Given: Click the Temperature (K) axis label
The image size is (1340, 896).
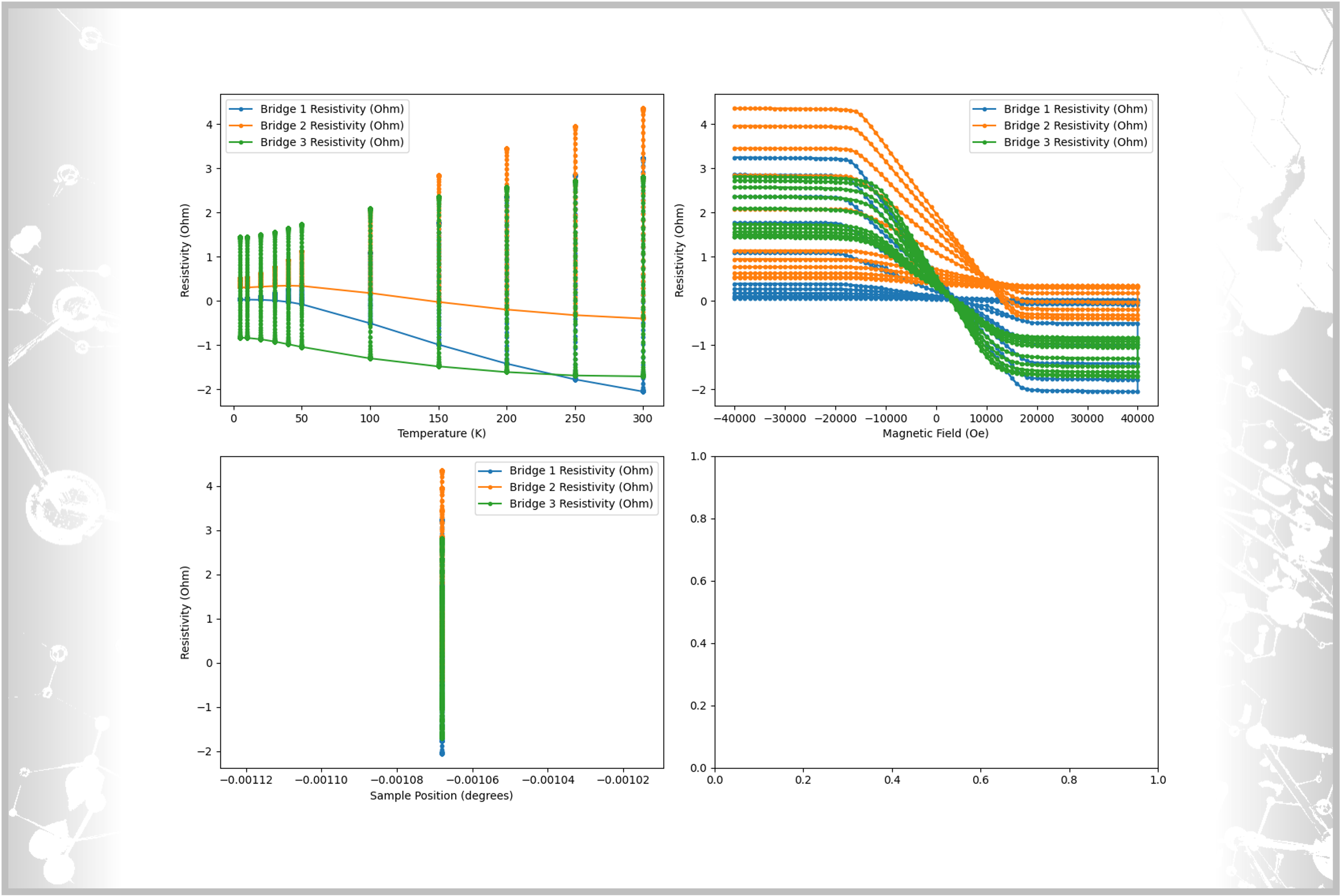Looking at the screenshot, I should 441,434.
